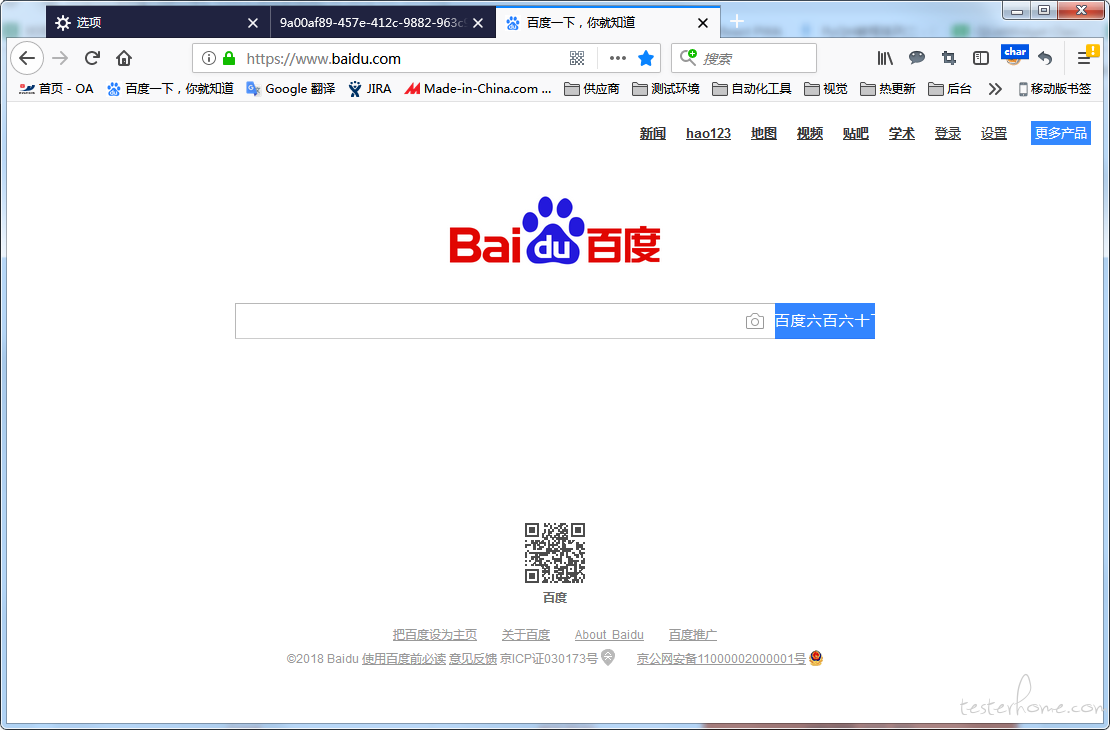Switch to the 9a00af89-457e tab
Screen dimensions: 1110x730
coord(383,23)
